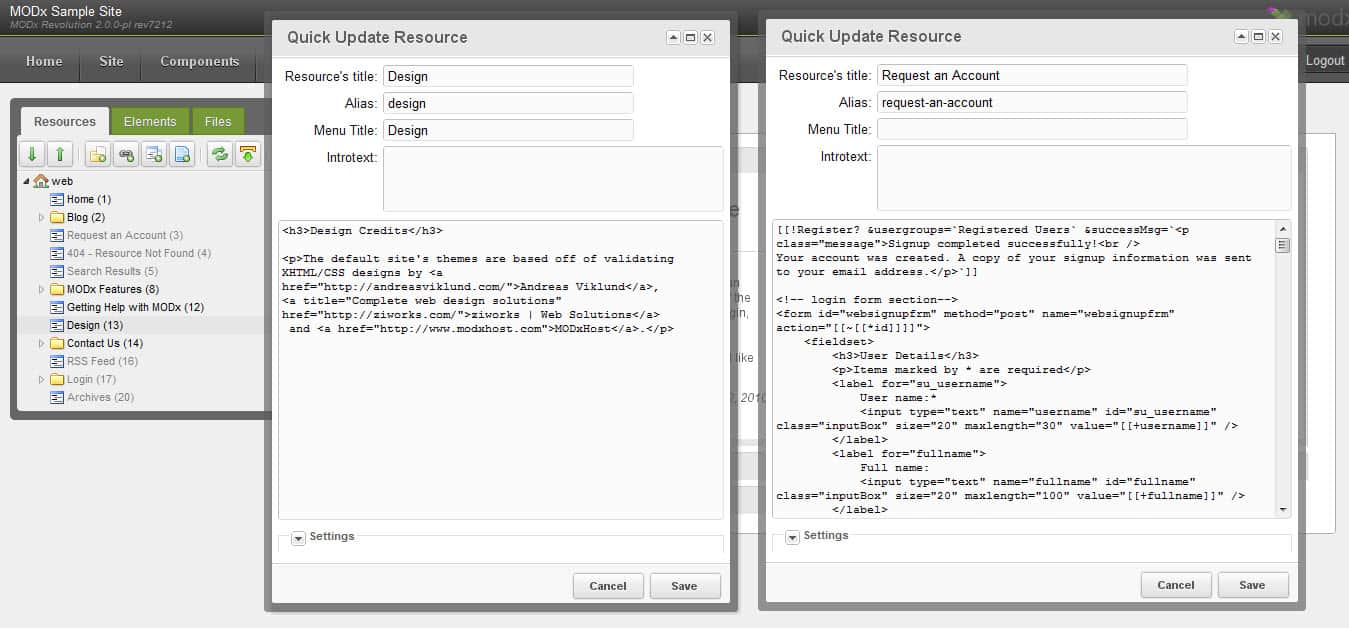Cancel the Request an Account dialog
This screenshot has width=1349, height=628.
pos(1175,585)
